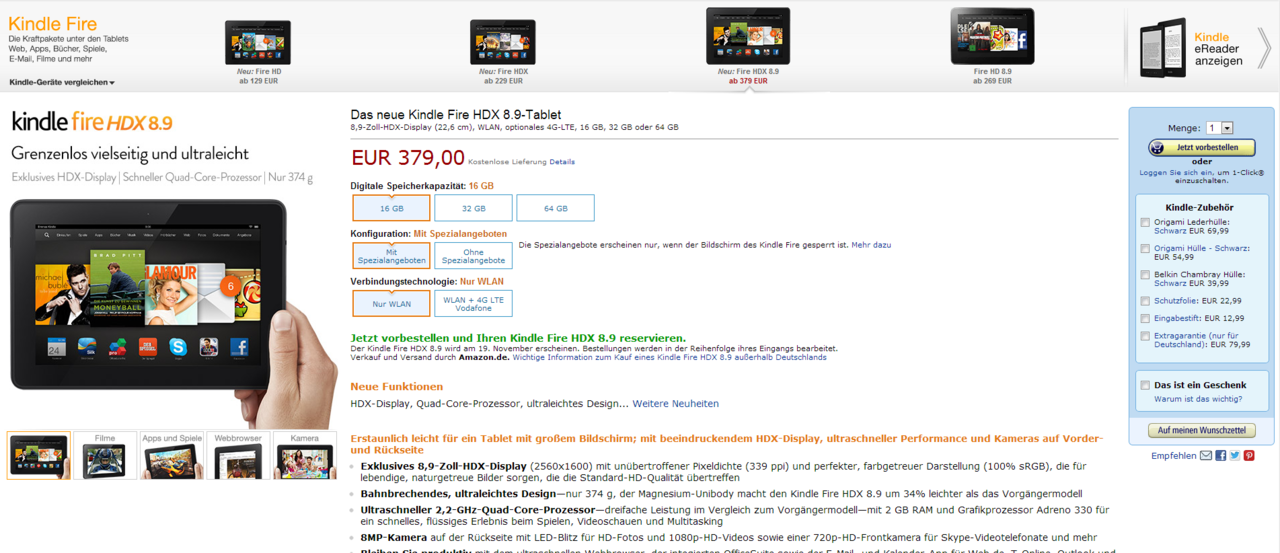The width and height of the screenshot is (1280, 553).
Task: Click the right arrow beside Kindle eReader anzeigen
Action: (1264, 47)
